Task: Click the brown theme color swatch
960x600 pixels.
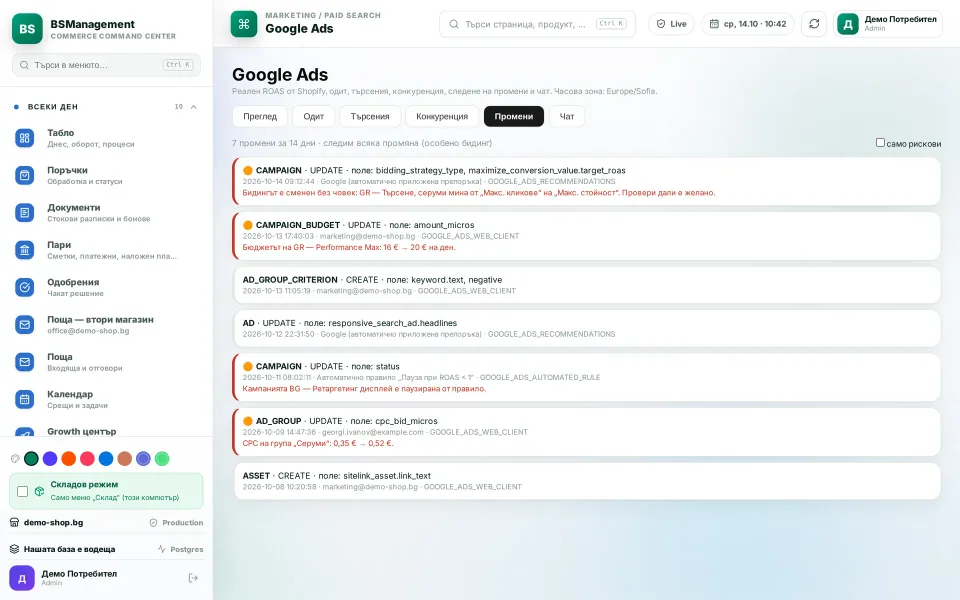Action: pos(125,459)
